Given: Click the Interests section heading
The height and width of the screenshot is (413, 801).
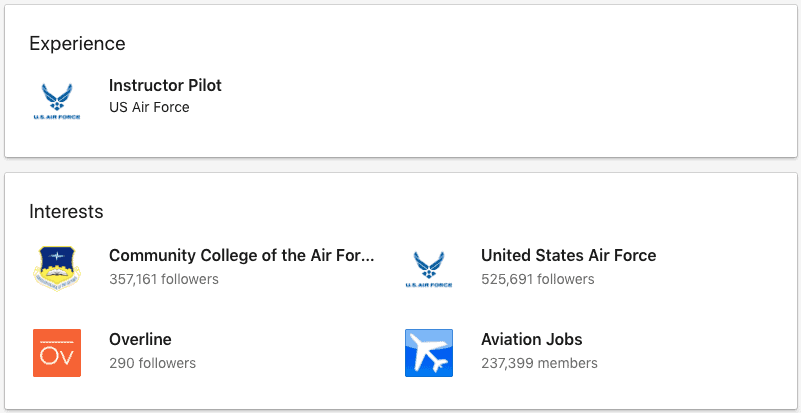Looking at the screenshot, I should click(x=66, y=212).
